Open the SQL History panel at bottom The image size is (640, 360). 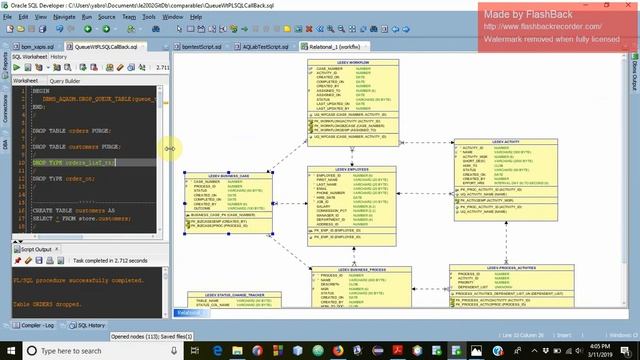point(87,325)
